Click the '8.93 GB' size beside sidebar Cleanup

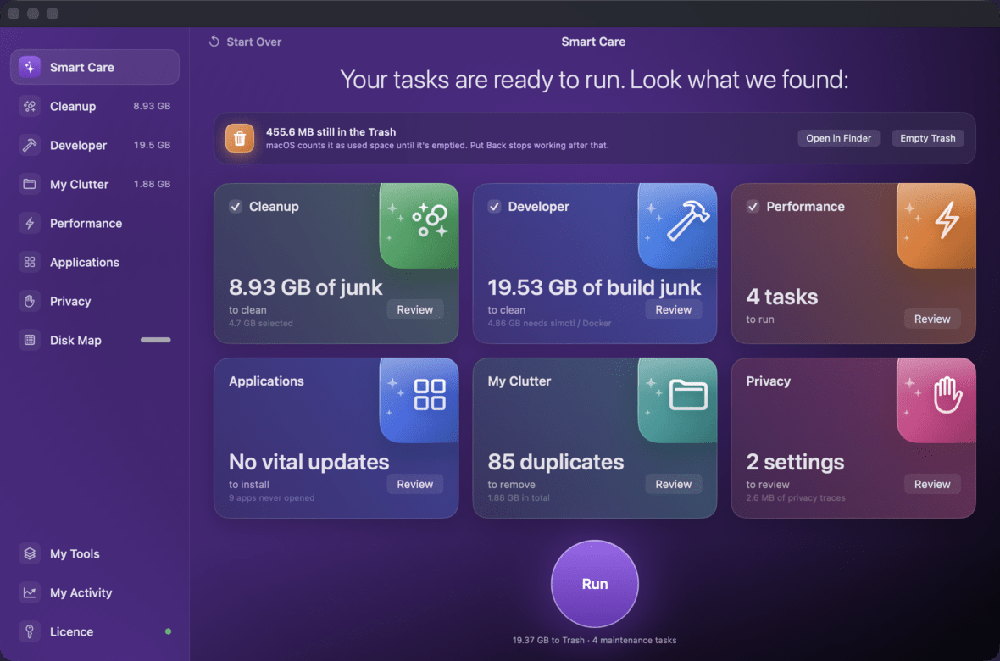pos(152,106)
